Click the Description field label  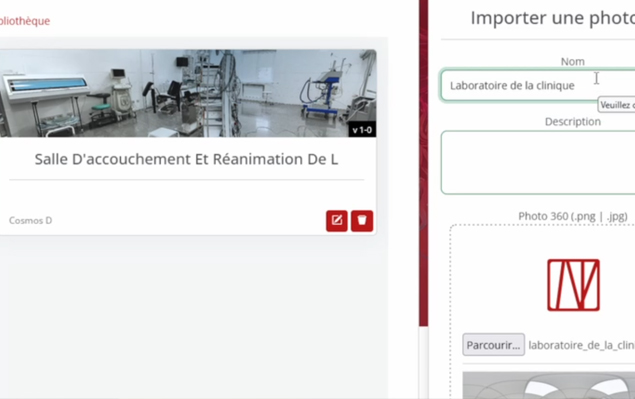click(573, 122)
